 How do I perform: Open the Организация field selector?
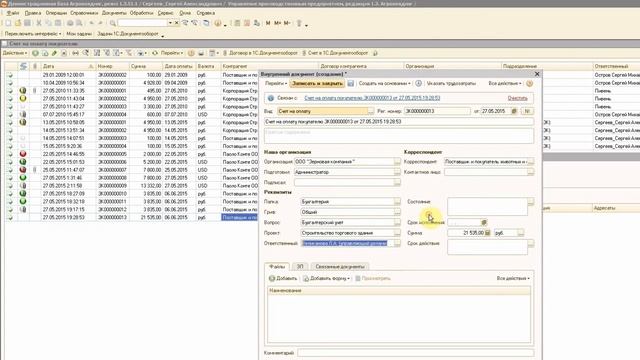pyautogui.click(x=397, y=162)
